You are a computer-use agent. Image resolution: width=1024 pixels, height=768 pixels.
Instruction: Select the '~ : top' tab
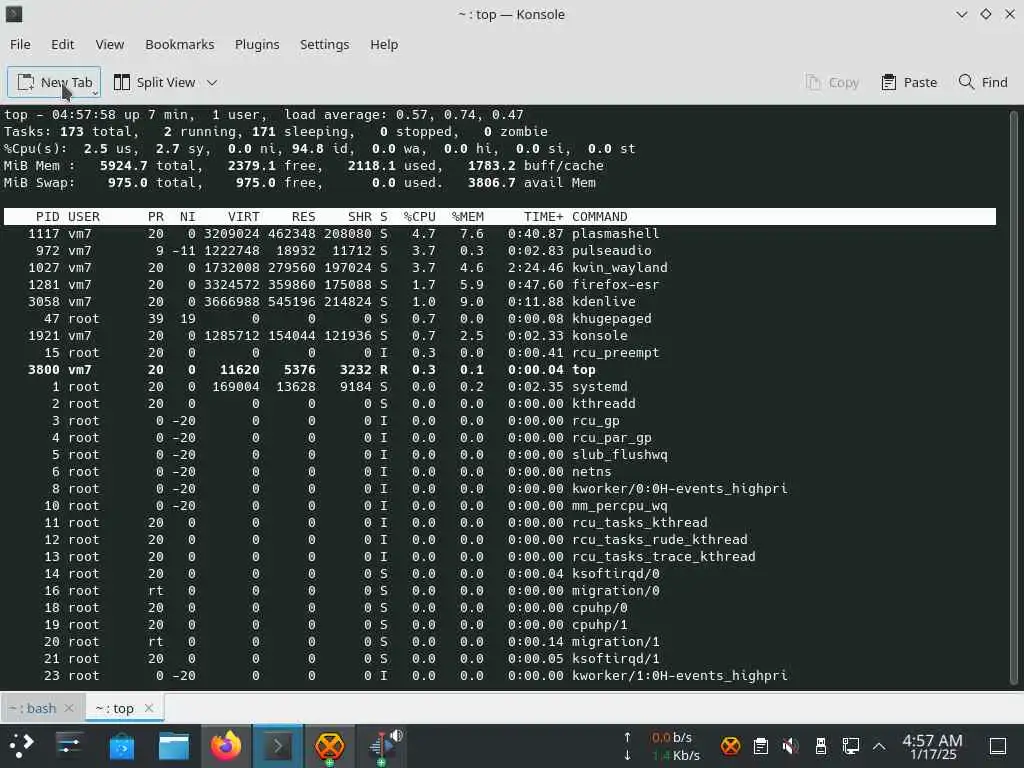click(115, 709)
